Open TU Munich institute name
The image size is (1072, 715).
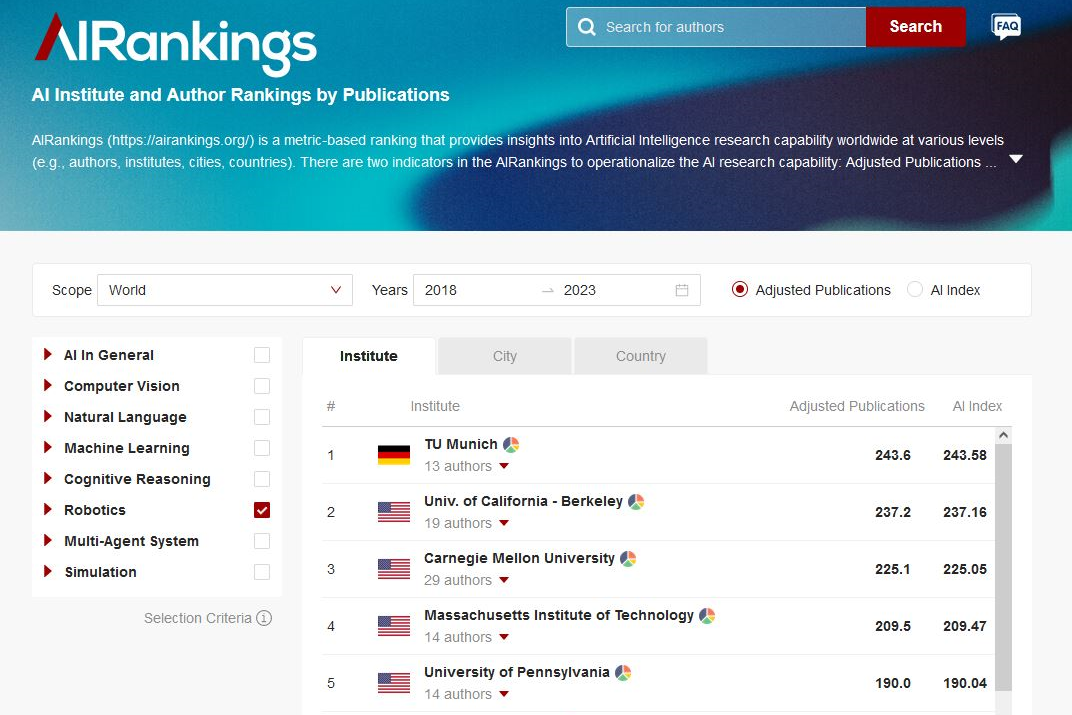[461, 444]
